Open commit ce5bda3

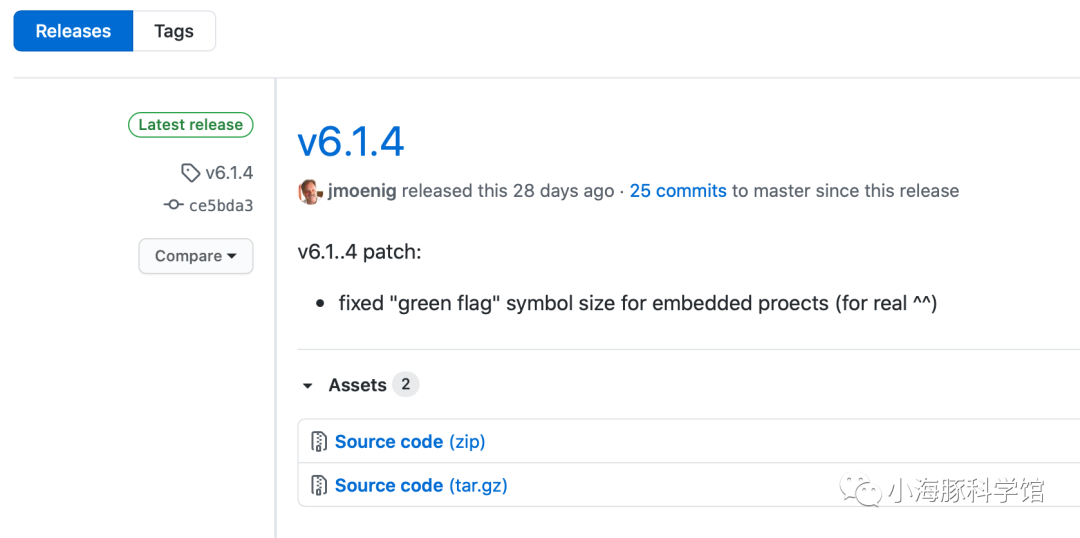coord(221,205)
